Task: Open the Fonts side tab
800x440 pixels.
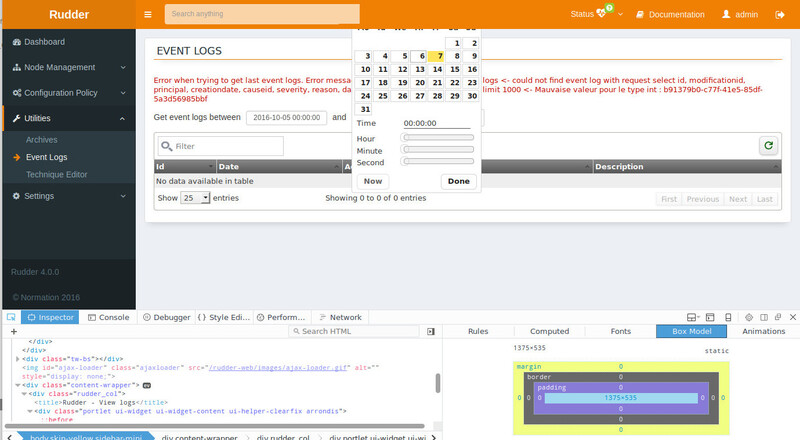Action: (620, 331)
